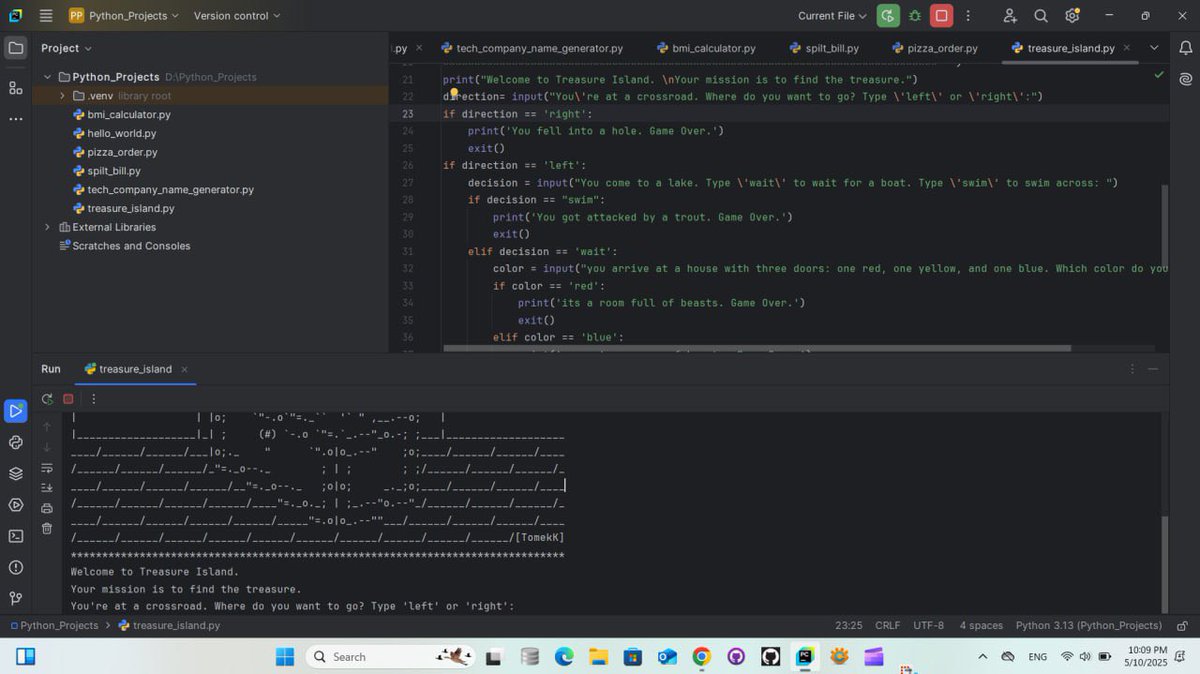This screenshot has width=1200, height=674.
Task: Open Search Everywhere magnifier
Action: point(1041,16)
